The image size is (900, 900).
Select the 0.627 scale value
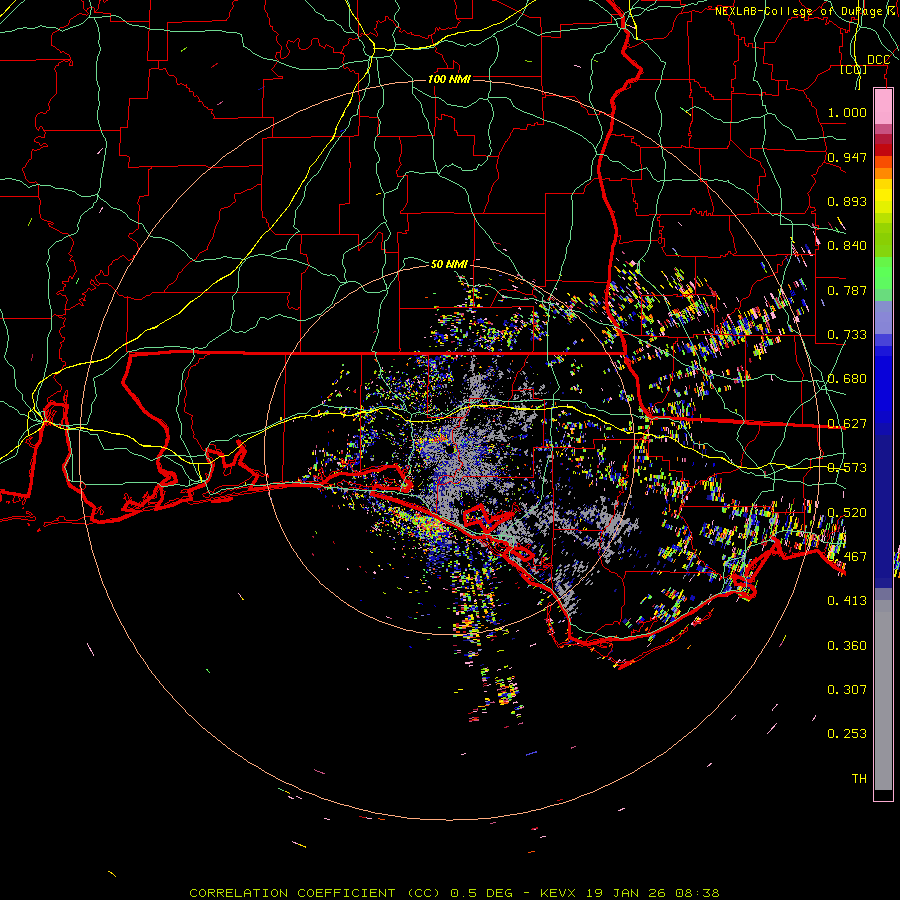coord(847,424)
